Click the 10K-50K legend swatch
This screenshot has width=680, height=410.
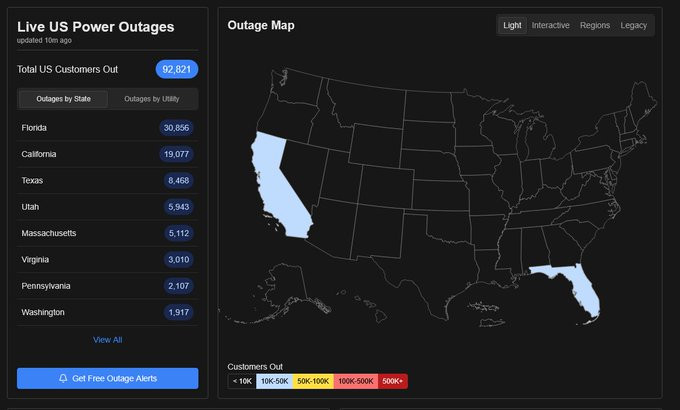pyautogui.click(x=274, y=381)
